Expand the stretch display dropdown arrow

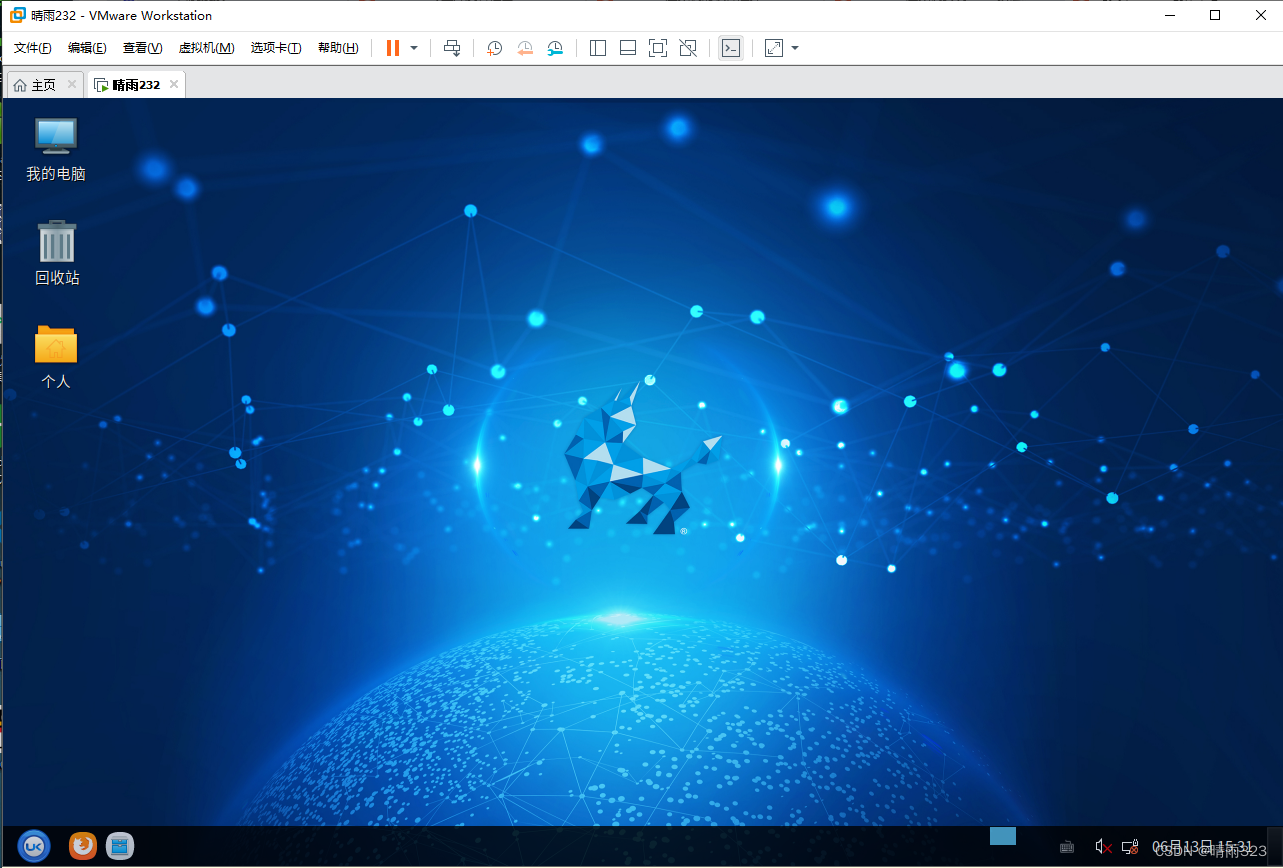pos(795,48)
